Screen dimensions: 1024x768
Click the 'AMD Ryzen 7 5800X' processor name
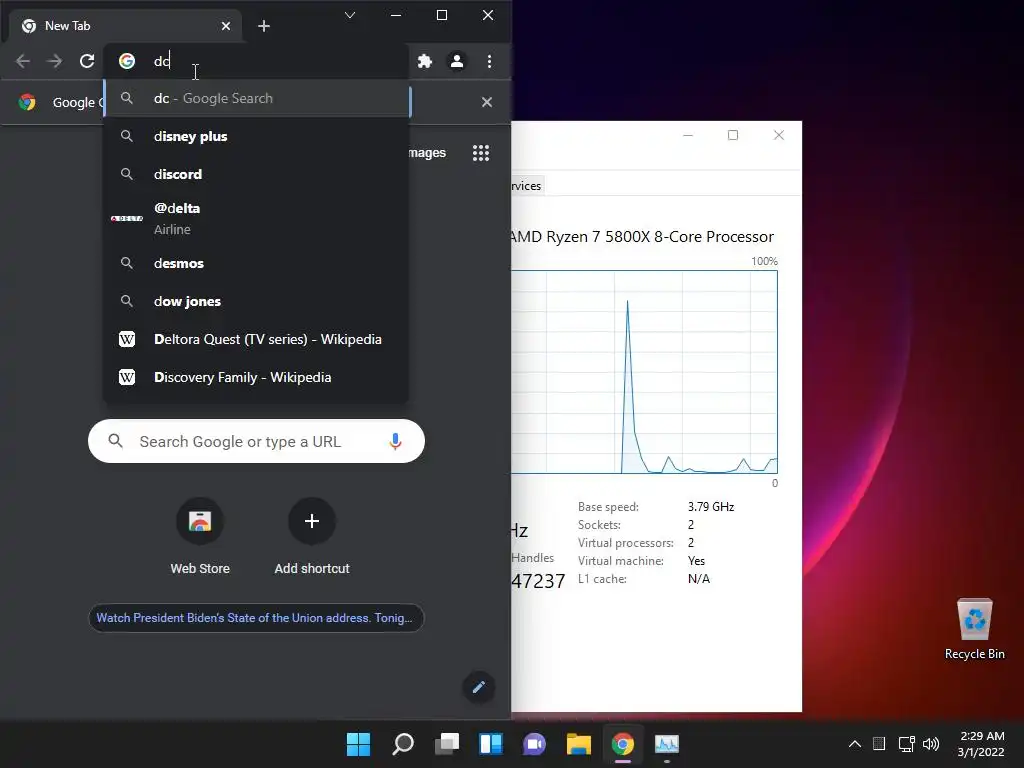click(x=642, y=236)
